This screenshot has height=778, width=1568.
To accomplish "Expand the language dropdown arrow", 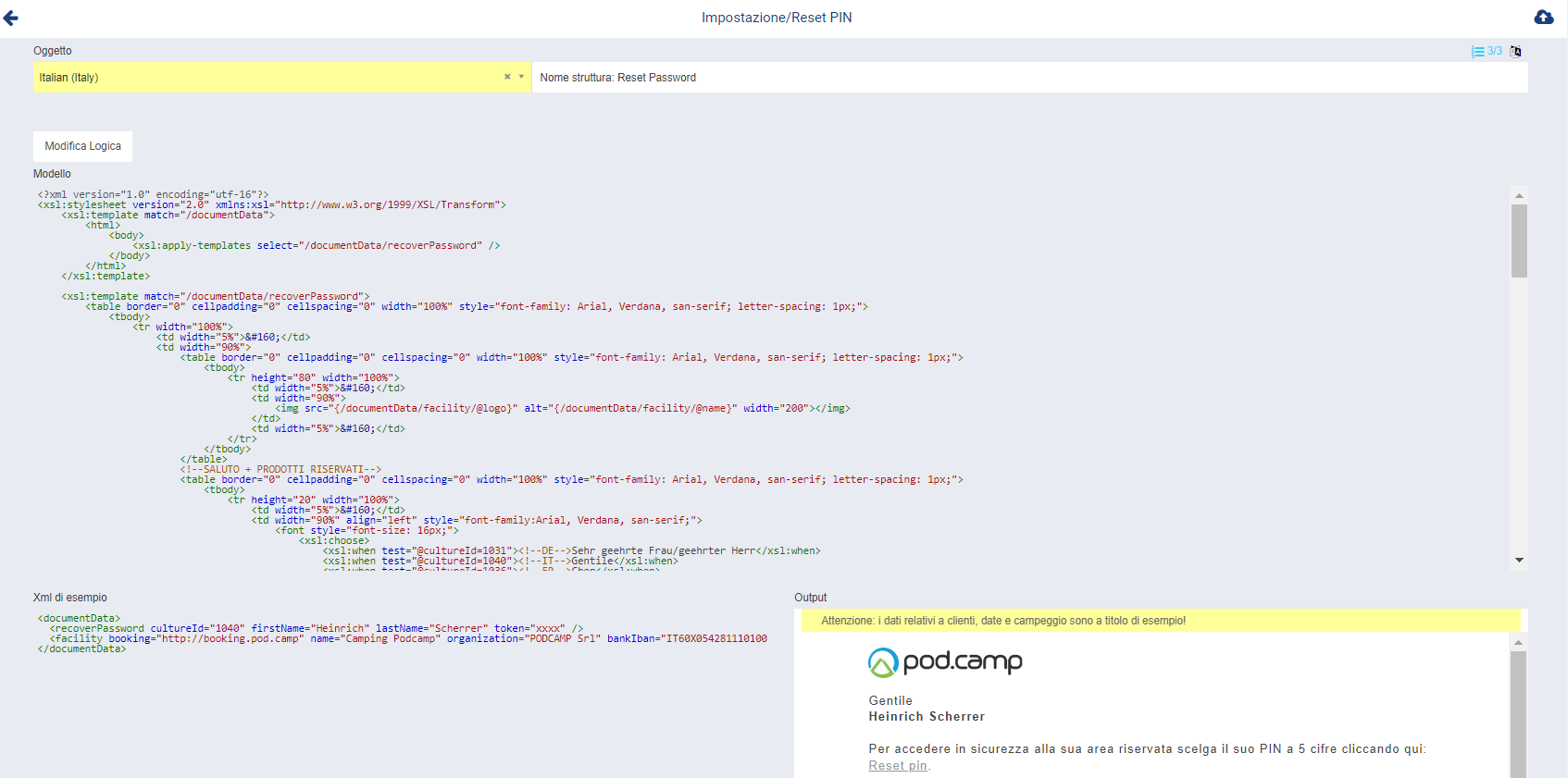I will [521, 77].
